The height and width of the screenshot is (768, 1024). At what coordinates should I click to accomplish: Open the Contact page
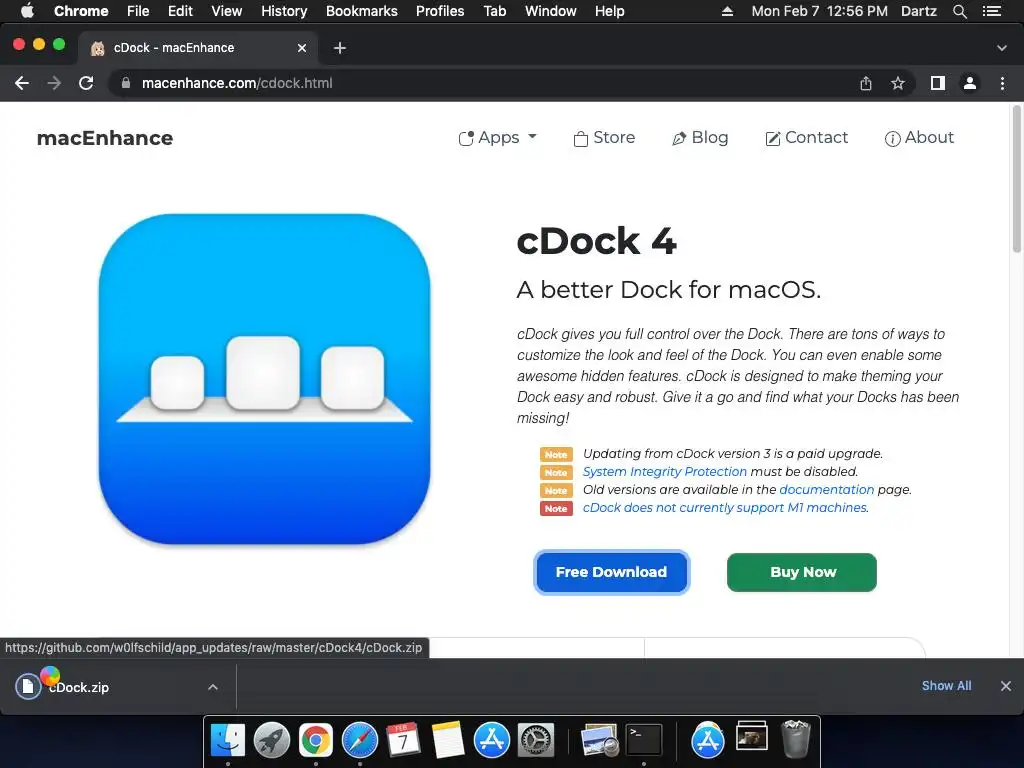click(x=807, y=138)
